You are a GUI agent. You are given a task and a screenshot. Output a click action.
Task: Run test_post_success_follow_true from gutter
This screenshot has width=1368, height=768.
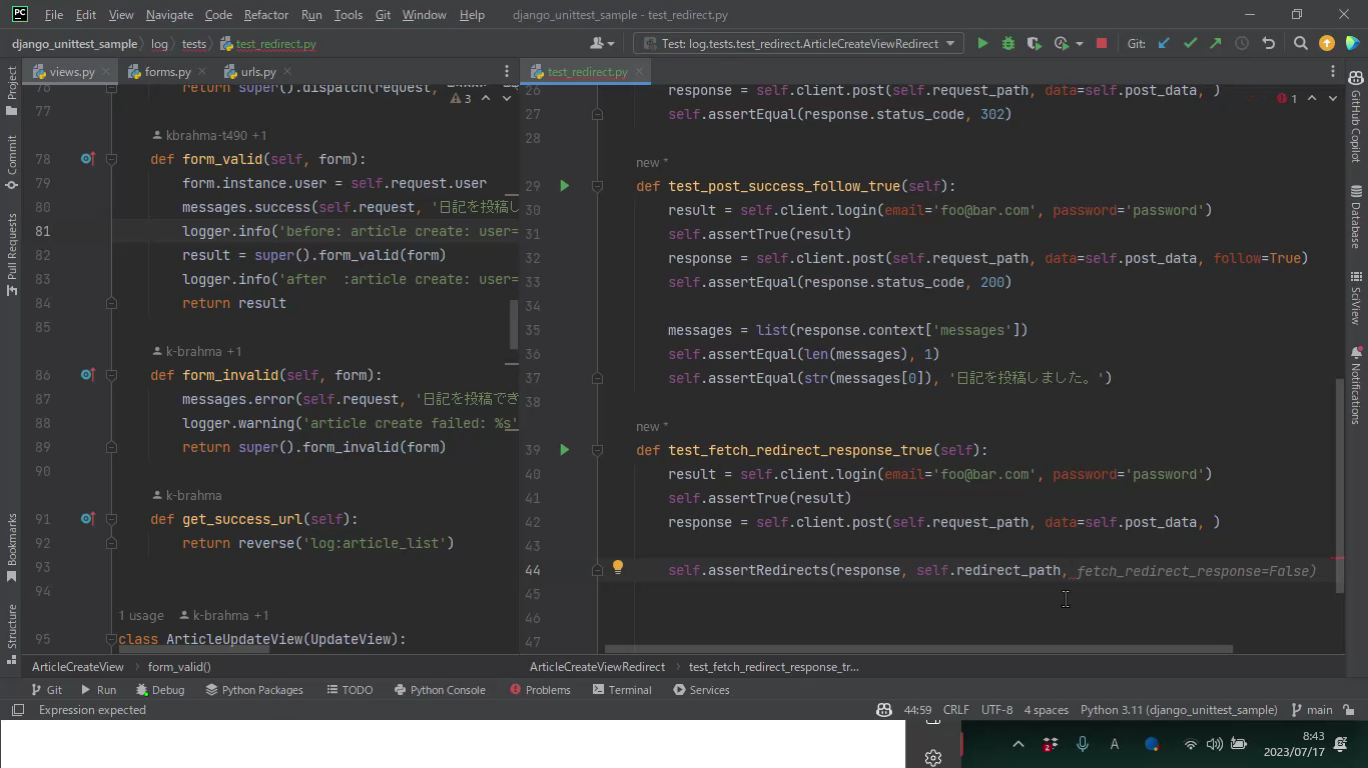(565, 186)
